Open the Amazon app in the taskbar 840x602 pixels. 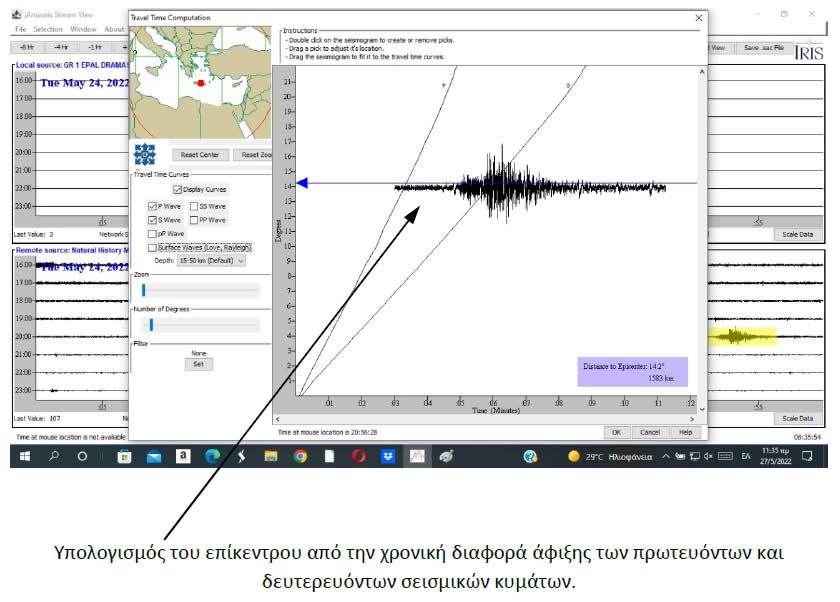[183, 456]
